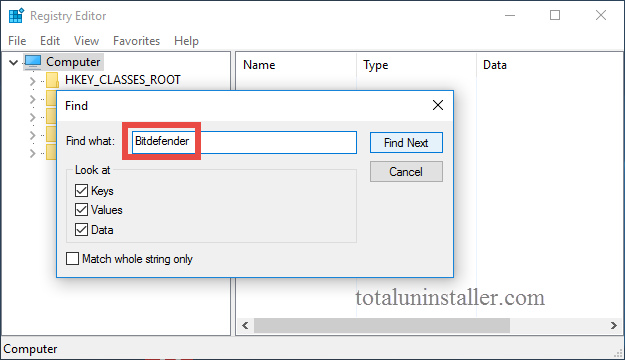Viewport: 625px width, 360px height.
Task: Maximize the Registry Editor window
Action: click(555, 16)
